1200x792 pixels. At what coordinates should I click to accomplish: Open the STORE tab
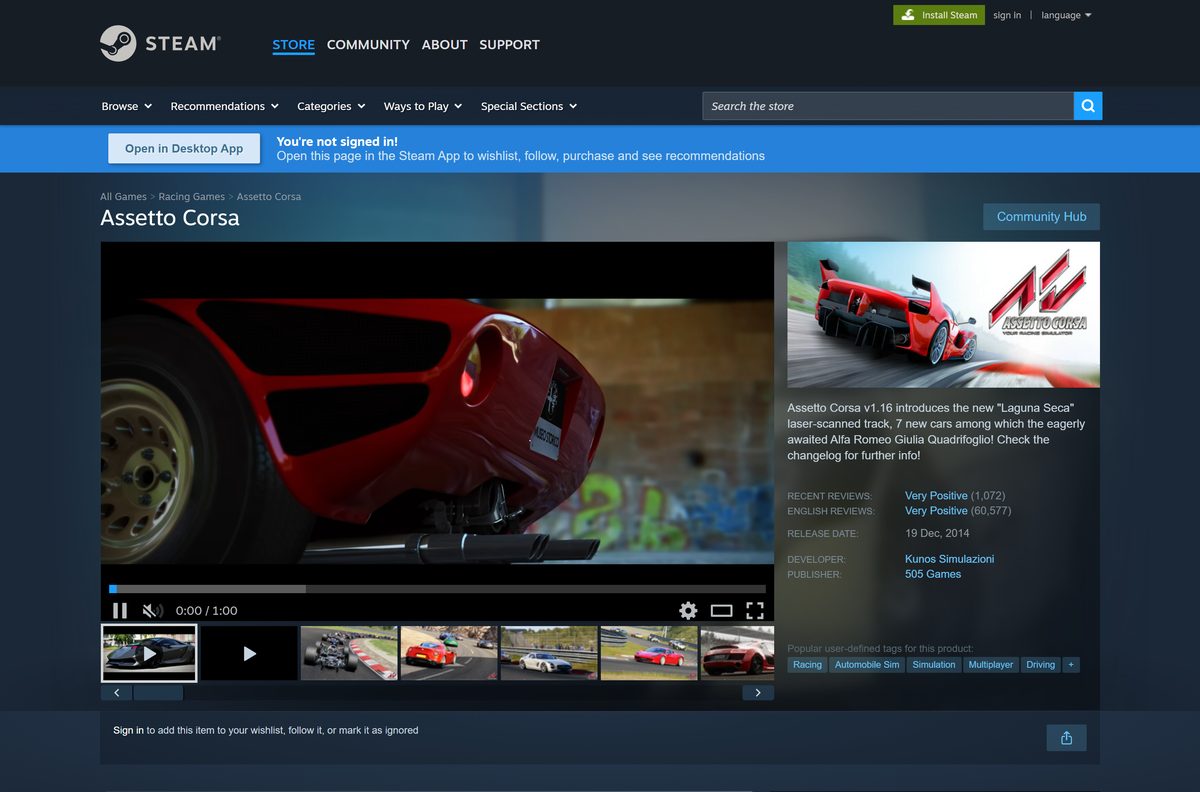coord(293,45)
